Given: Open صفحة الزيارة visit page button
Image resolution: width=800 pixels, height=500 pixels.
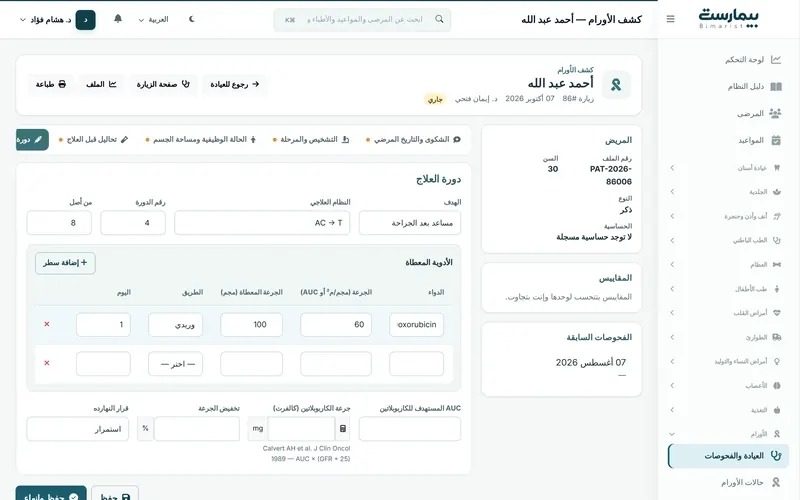Looking at the screenshot, I should pyautogui.click(x=163, y=84).
